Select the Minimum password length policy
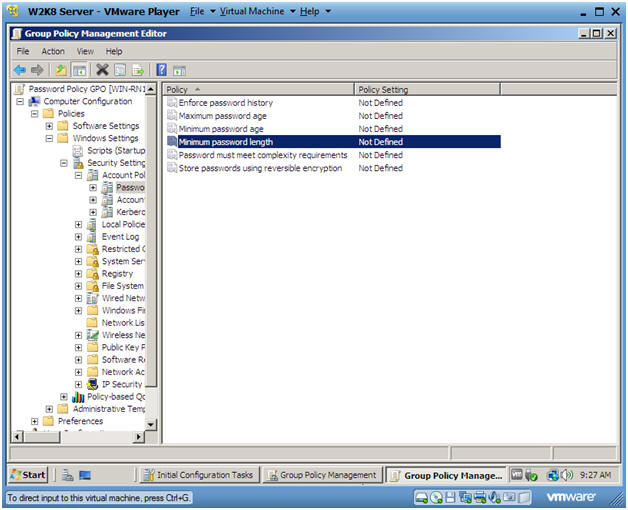Screen dimensions: 628x510 [225, 142]
